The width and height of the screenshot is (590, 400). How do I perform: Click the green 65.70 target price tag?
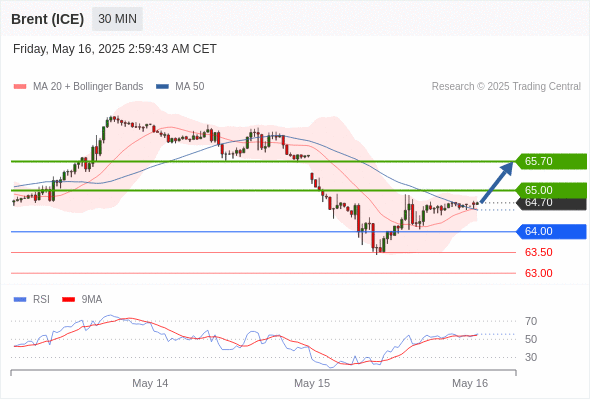click(x=551, y=161)
